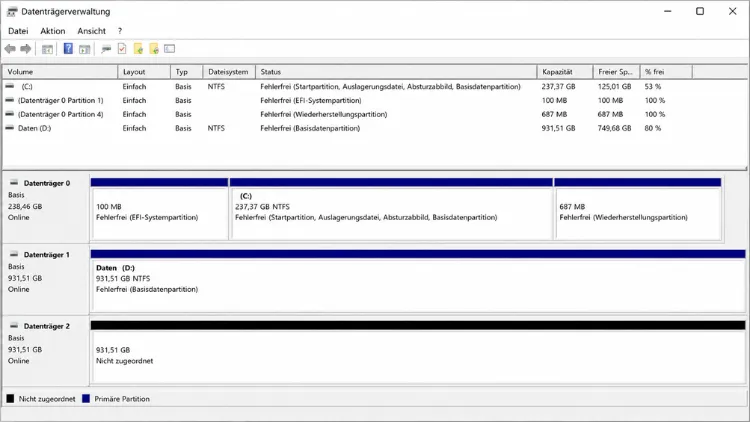This screenshot has height=422, width=750.
Task: Select the Datenträger 1 disk label
Action: click(x=47, y=255)
